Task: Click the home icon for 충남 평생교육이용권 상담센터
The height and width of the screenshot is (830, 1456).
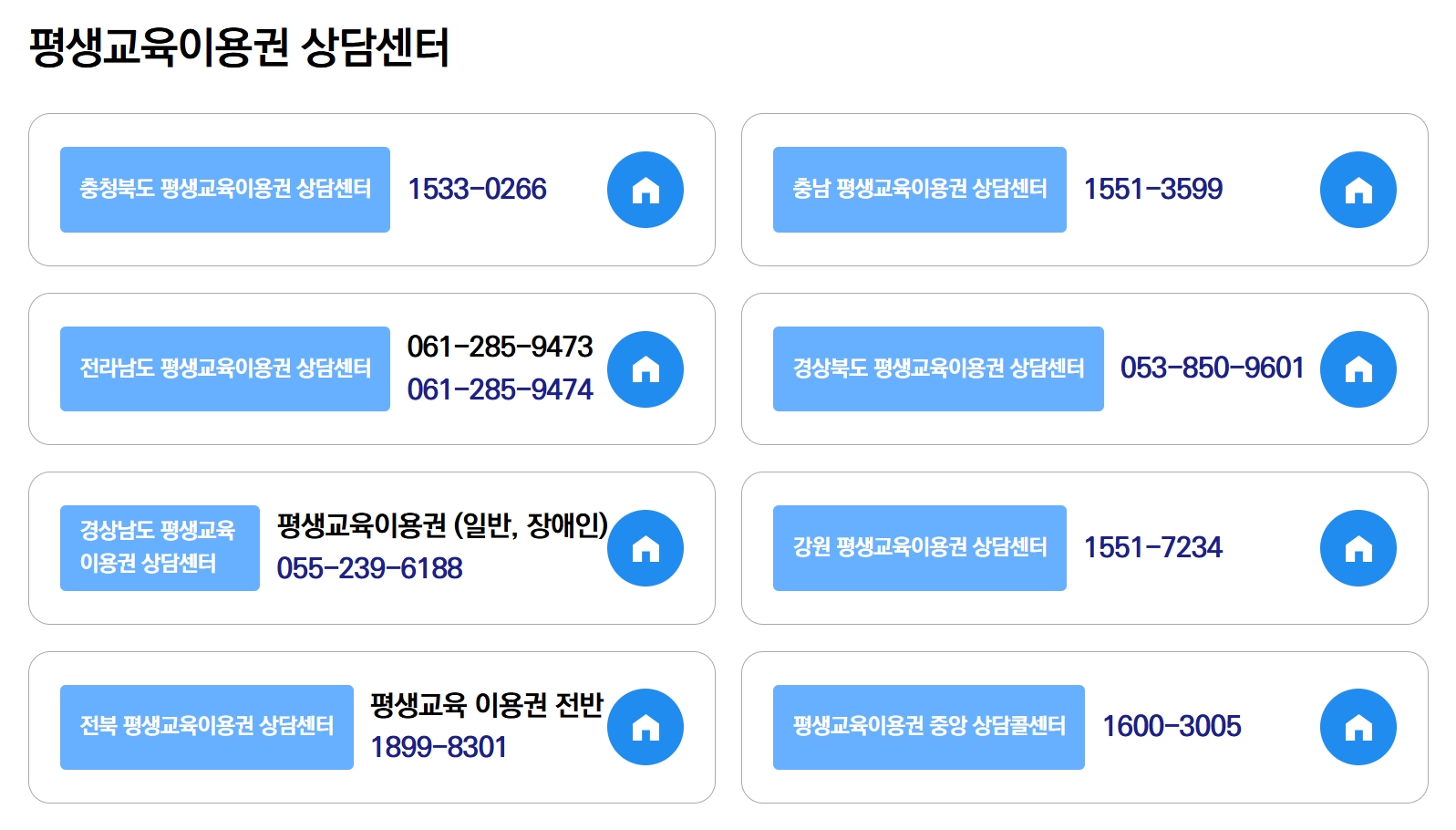Action: [x=1358, y=189]
